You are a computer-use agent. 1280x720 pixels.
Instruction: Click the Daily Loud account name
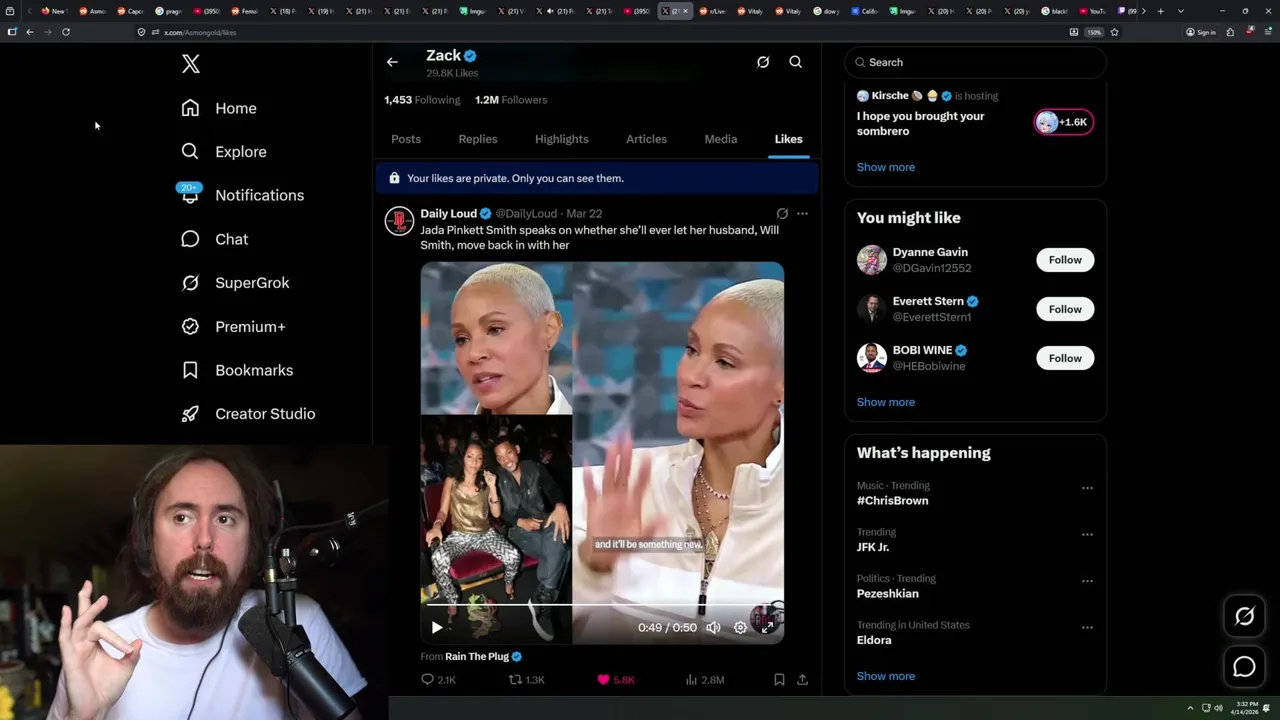click(449, 213)
